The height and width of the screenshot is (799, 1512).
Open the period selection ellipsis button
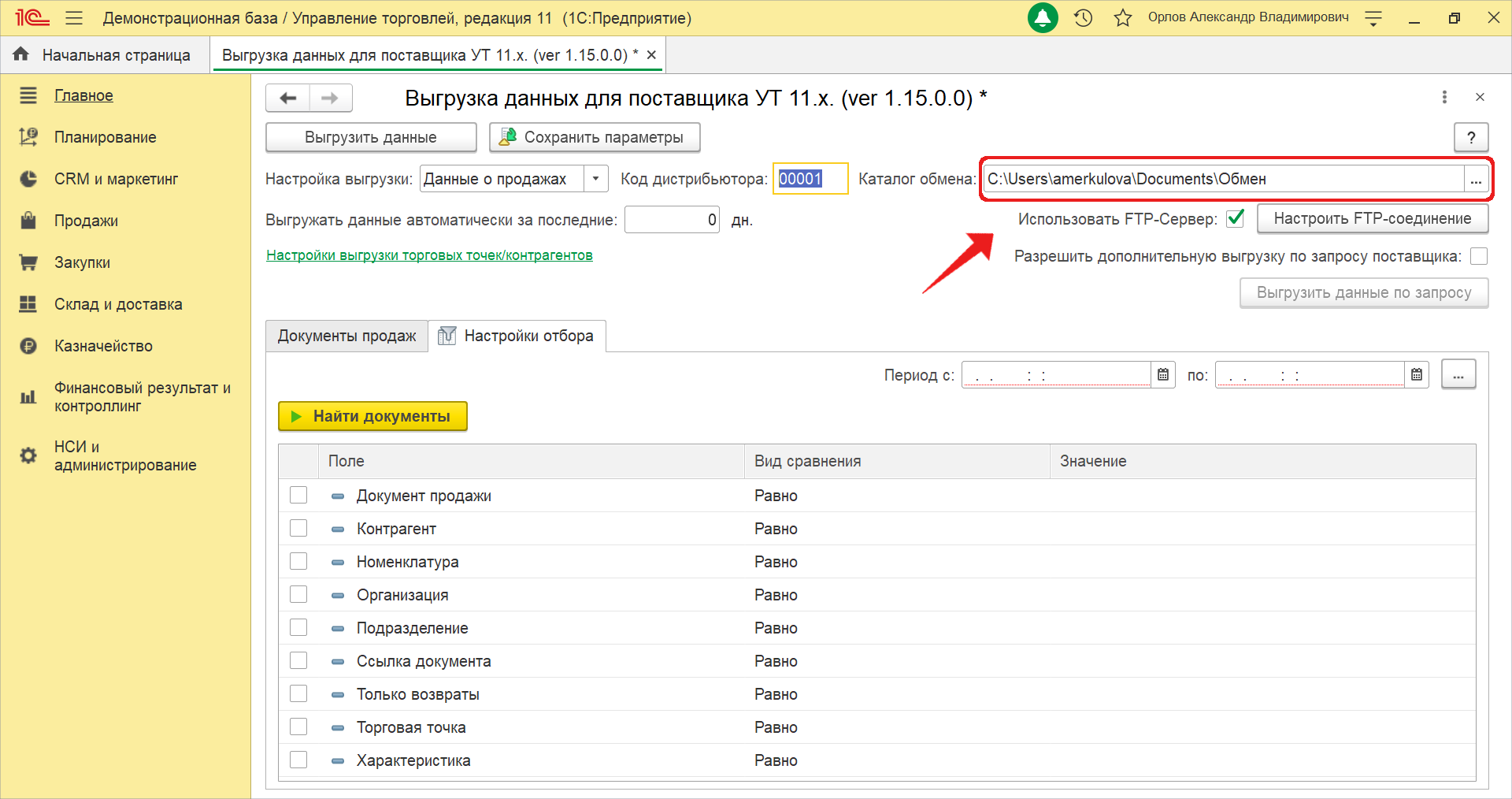pyautogui.click(x=1458, y=374)
